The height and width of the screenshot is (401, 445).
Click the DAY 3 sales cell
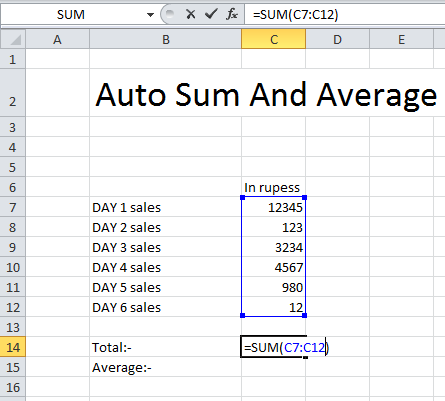pos(166,247)
